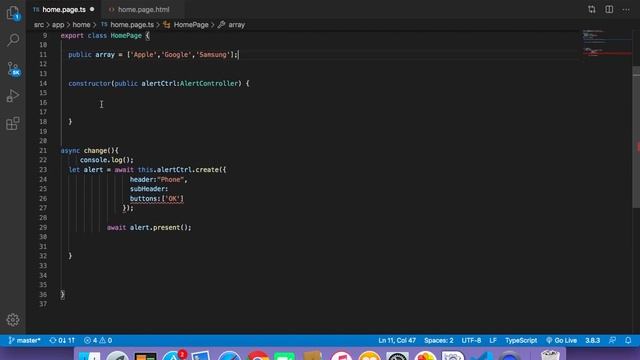
Task: Open Problems via errors and warnings count
Action: 98,340
